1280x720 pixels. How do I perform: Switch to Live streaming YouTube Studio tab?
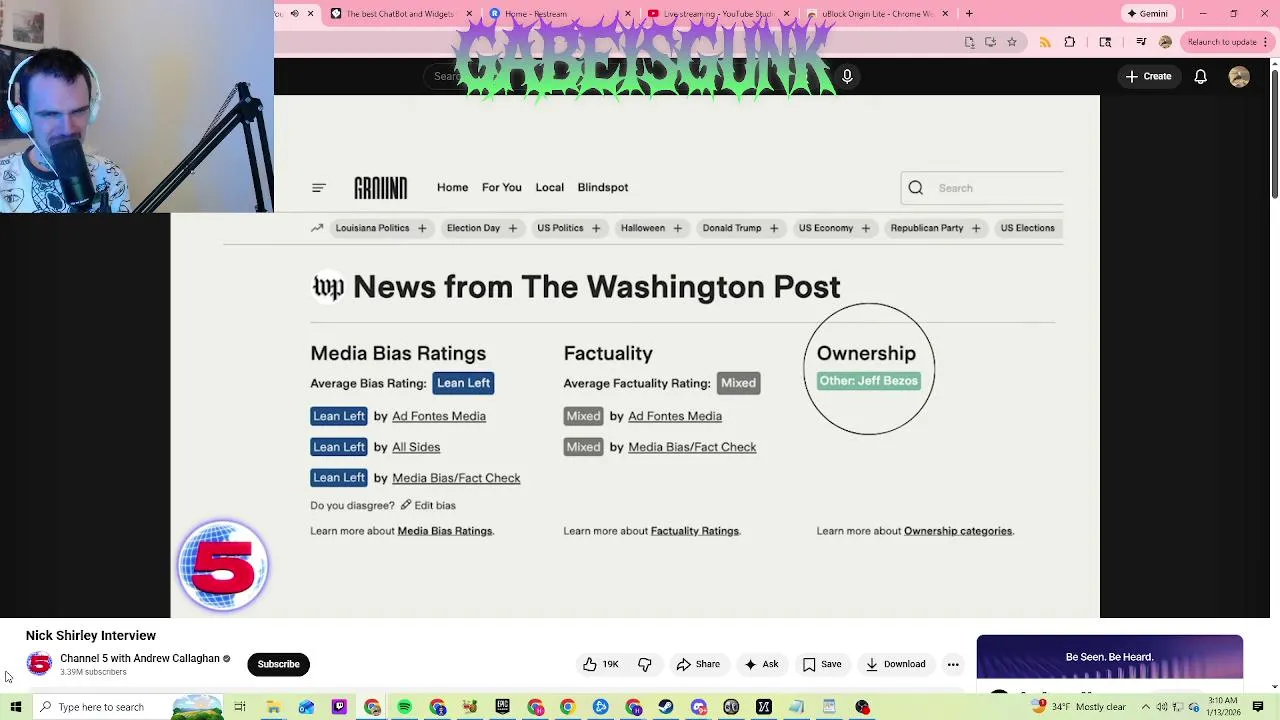coord(718,13)
